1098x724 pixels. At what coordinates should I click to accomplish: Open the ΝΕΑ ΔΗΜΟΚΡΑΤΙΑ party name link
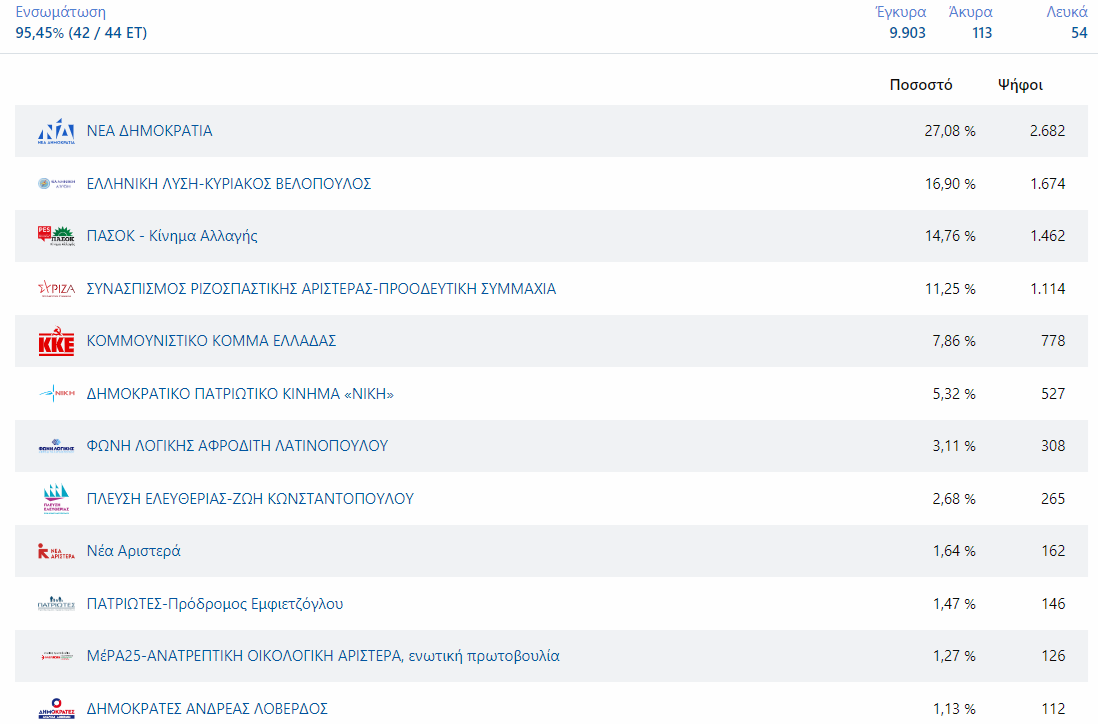149,131
